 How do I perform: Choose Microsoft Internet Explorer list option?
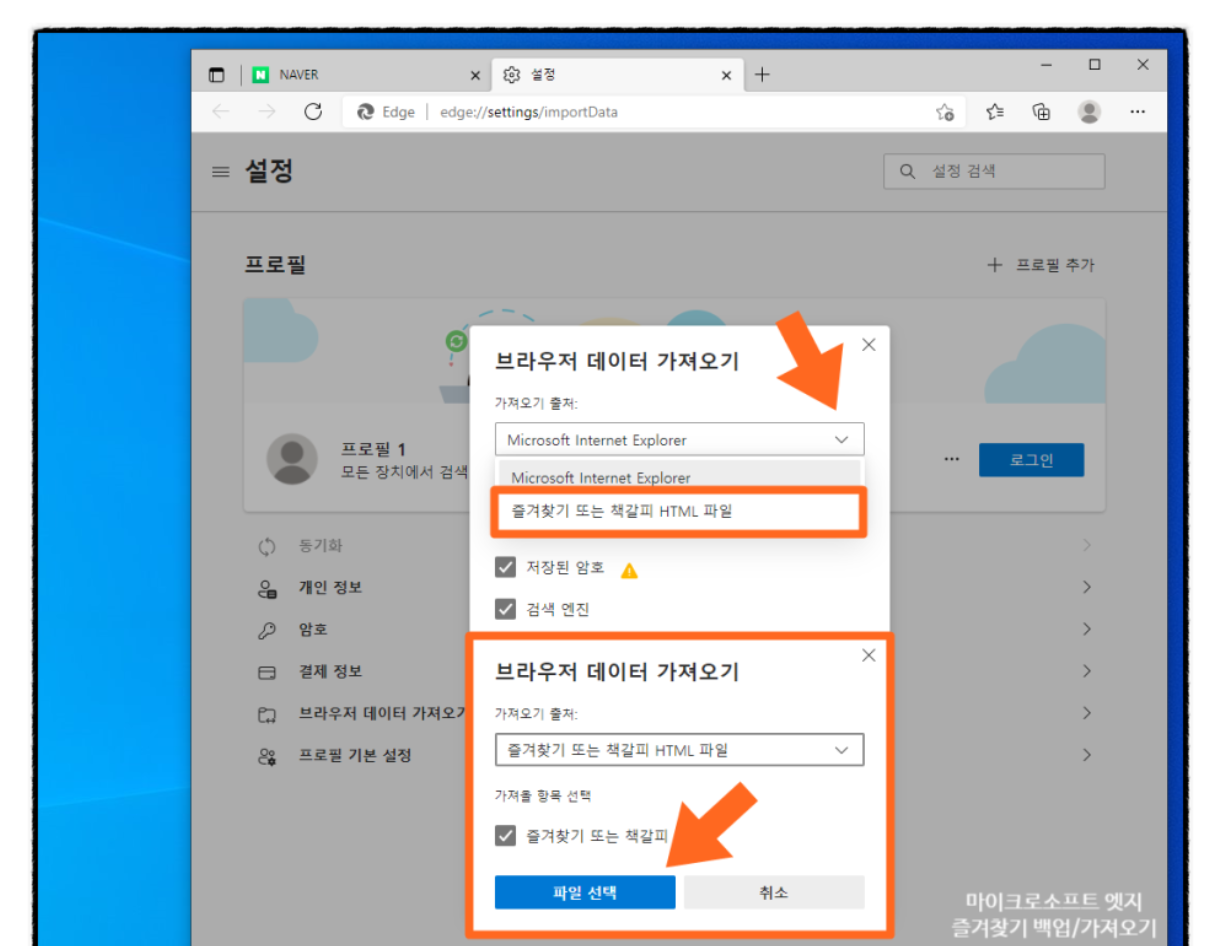679,478
